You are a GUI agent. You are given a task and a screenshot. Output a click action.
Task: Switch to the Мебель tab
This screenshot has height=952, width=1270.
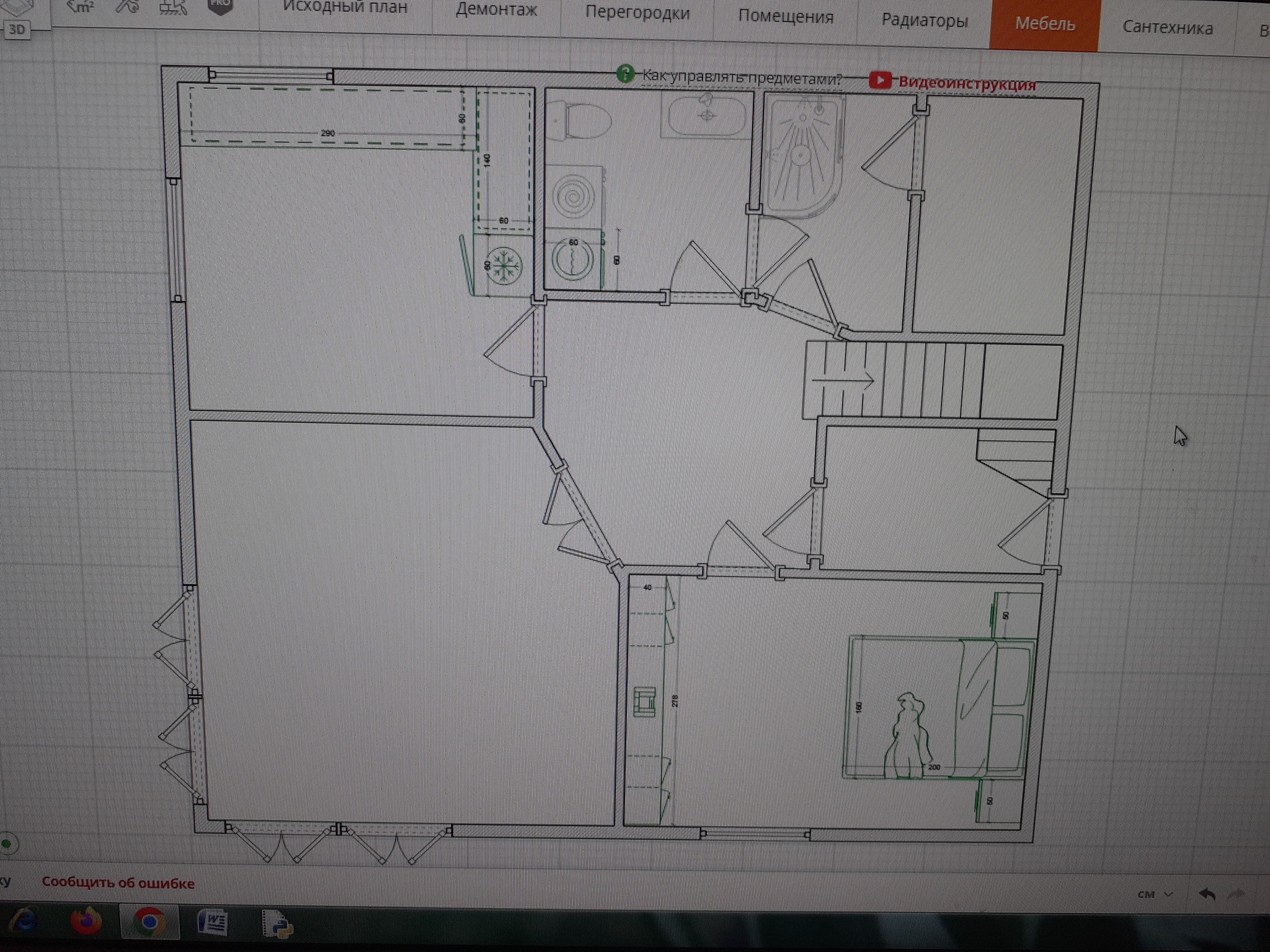pyautogui.click(x=1044, y=24)
